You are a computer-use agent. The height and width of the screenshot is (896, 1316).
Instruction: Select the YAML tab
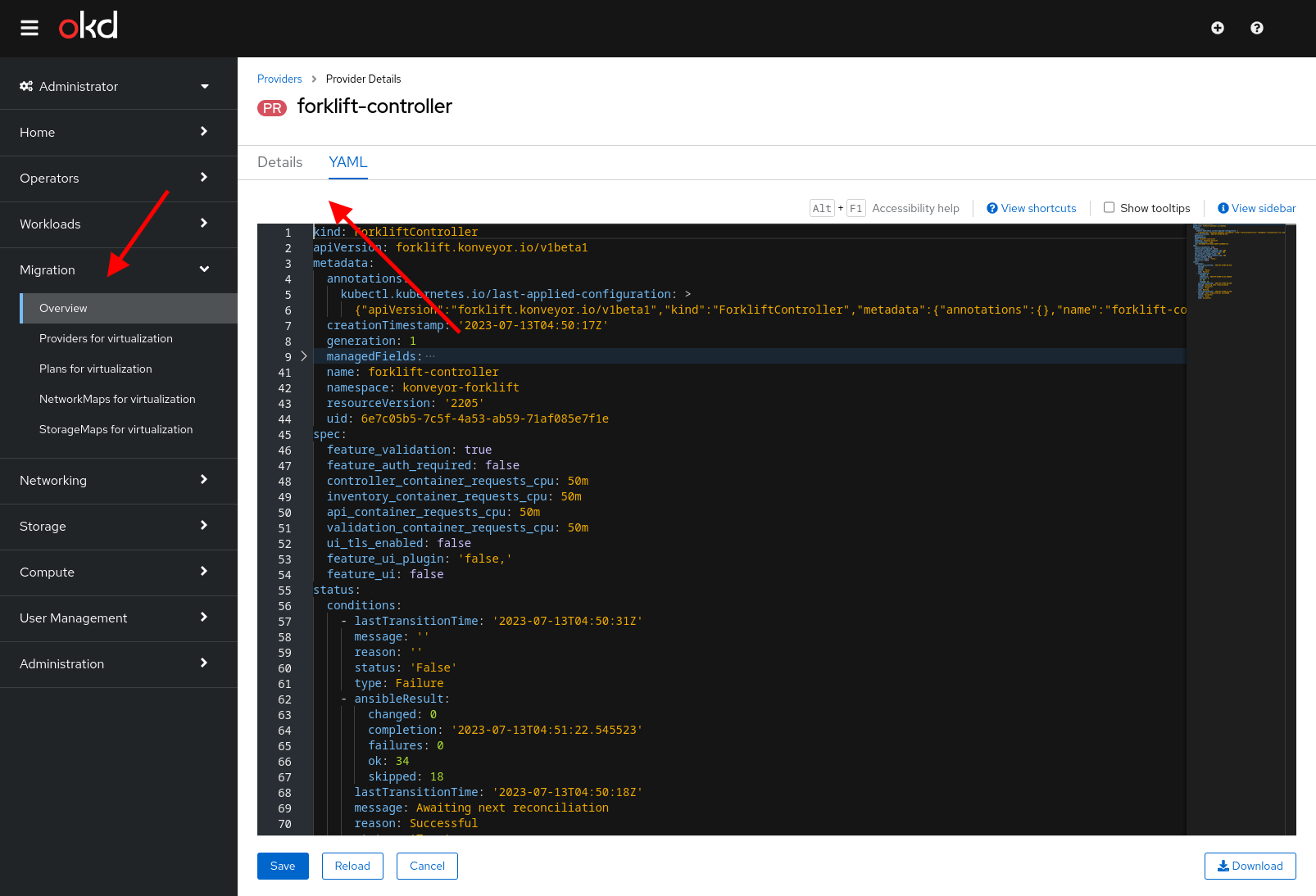tap(348, 162)
